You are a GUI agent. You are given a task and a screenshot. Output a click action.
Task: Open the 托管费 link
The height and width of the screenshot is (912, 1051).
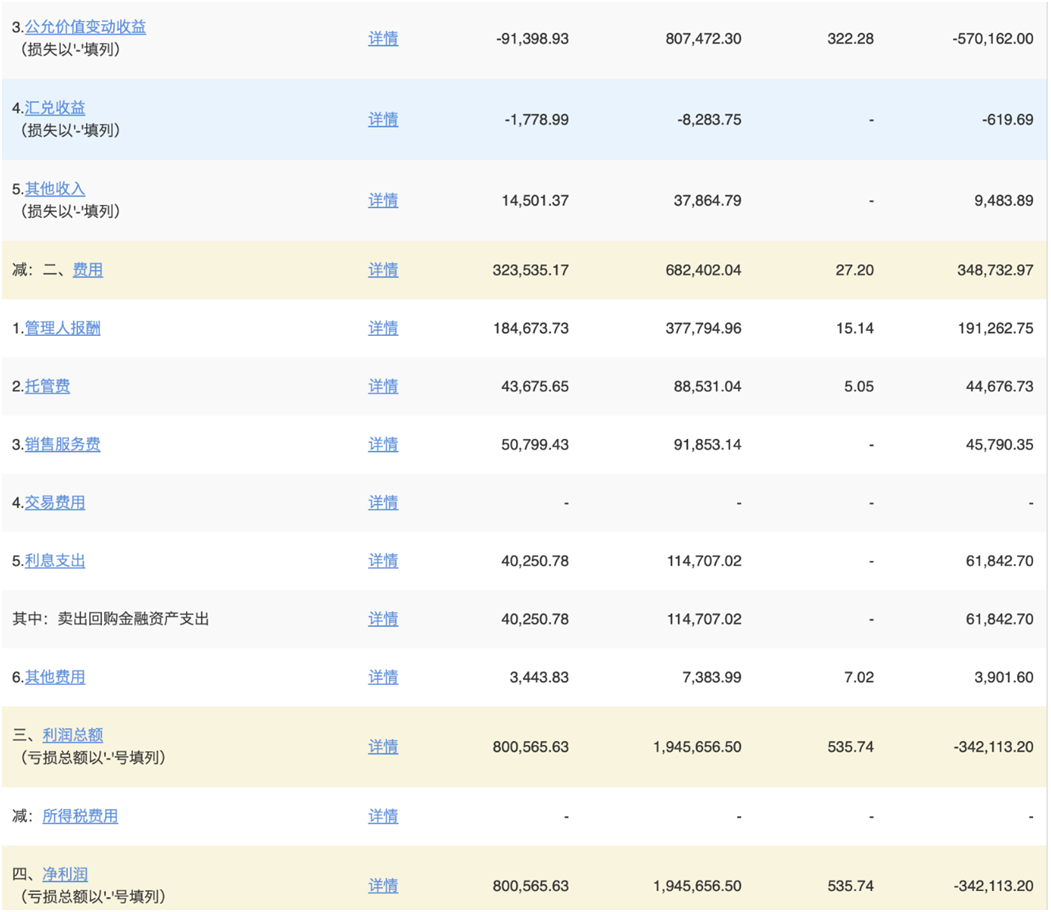point(47,386)
